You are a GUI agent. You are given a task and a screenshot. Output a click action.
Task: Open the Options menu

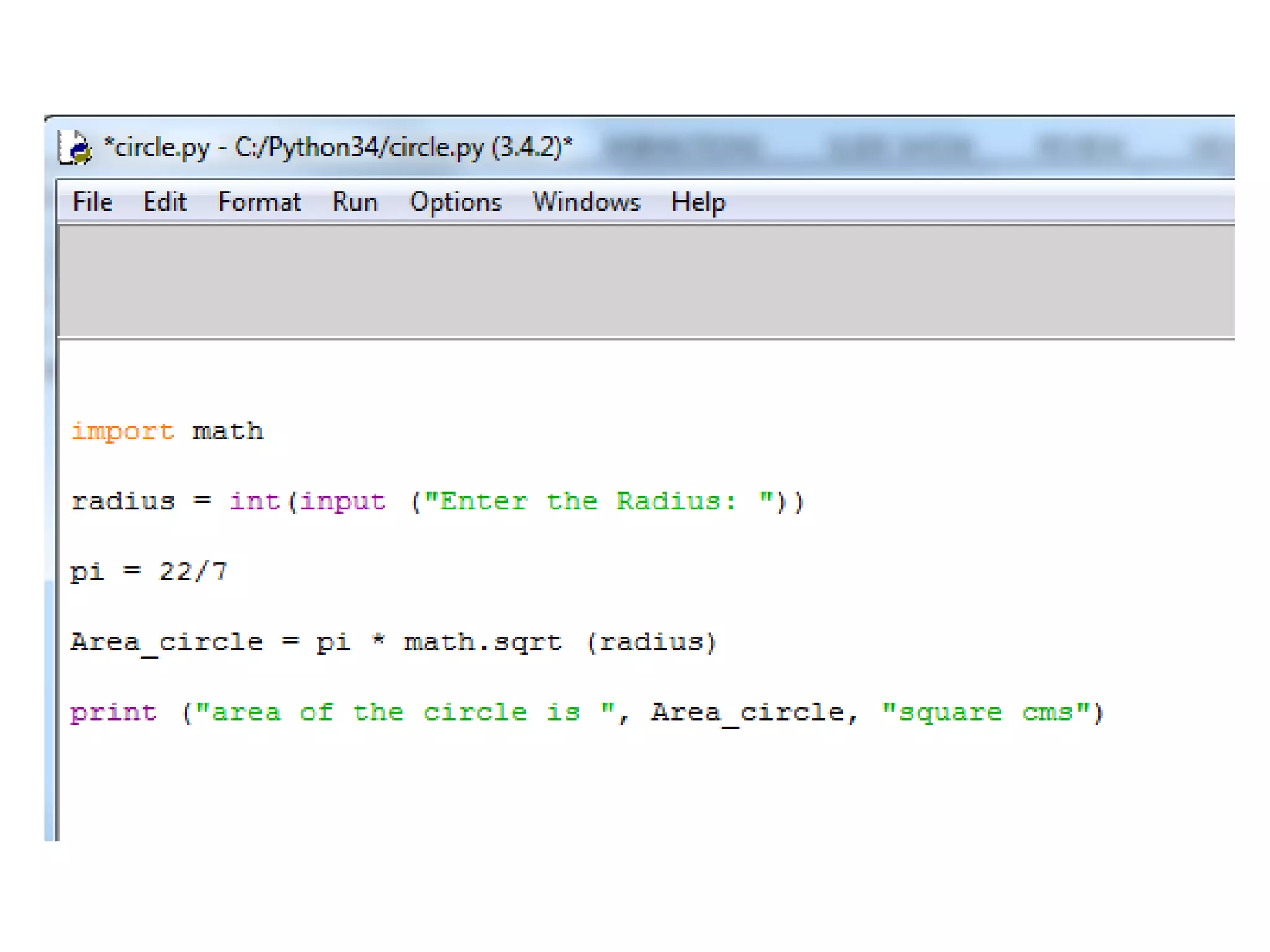pyautogui.click(x=455, y=202)
